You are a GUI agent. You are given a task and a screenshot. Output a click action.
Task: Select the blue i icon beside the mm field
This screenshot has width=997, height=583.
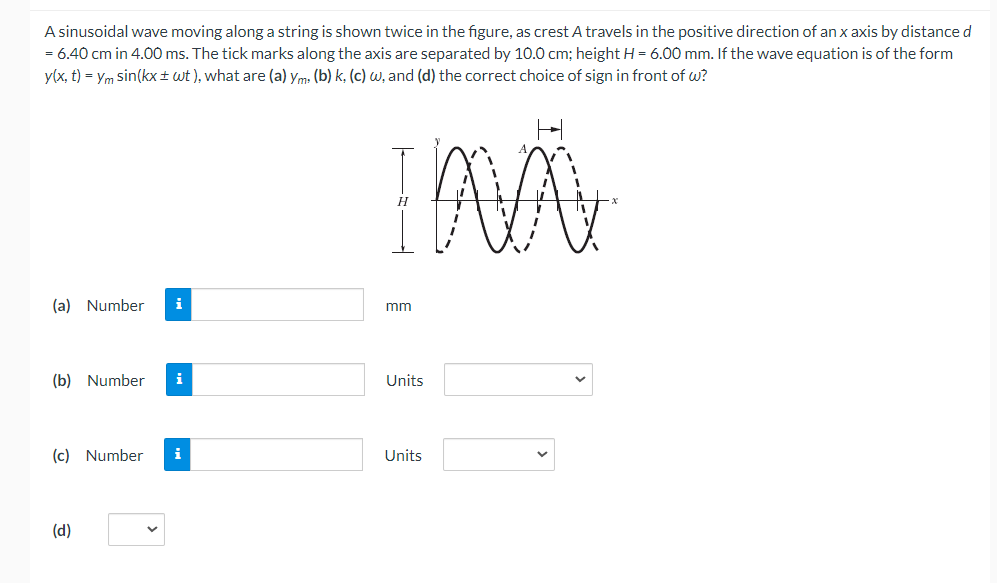pos(178,305)
